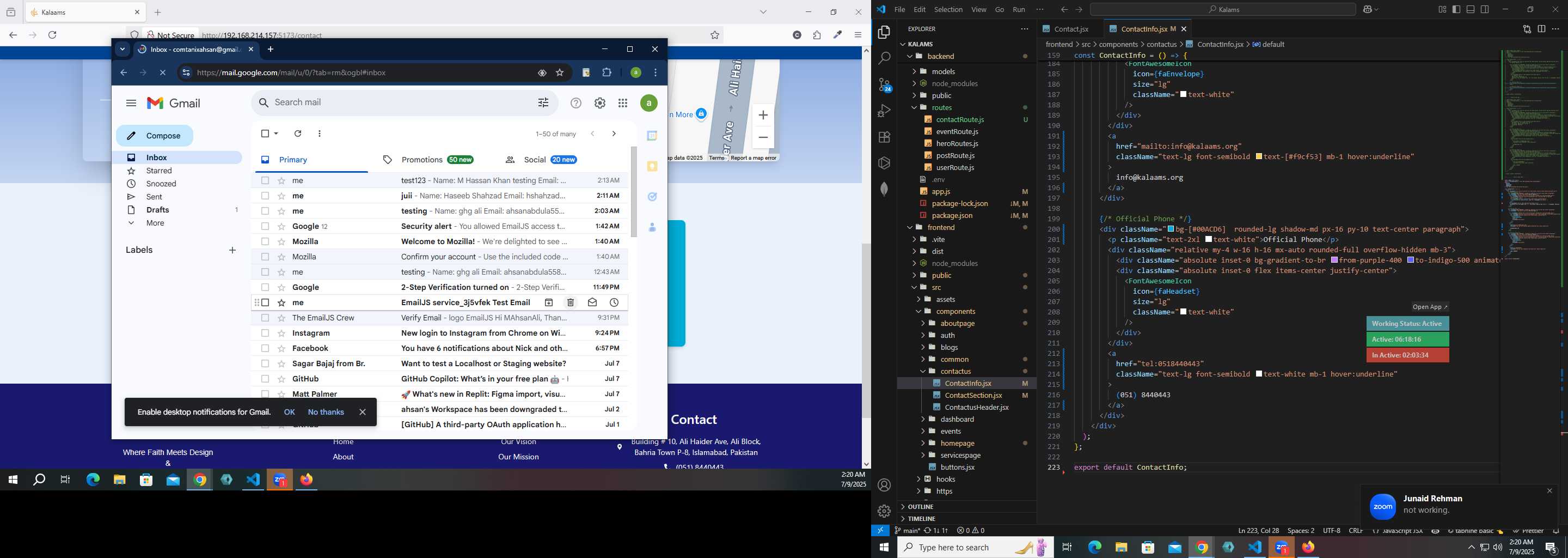Check the Facebook email checkbox
This screenshot has width=1568, height=558.
(265, 348)
